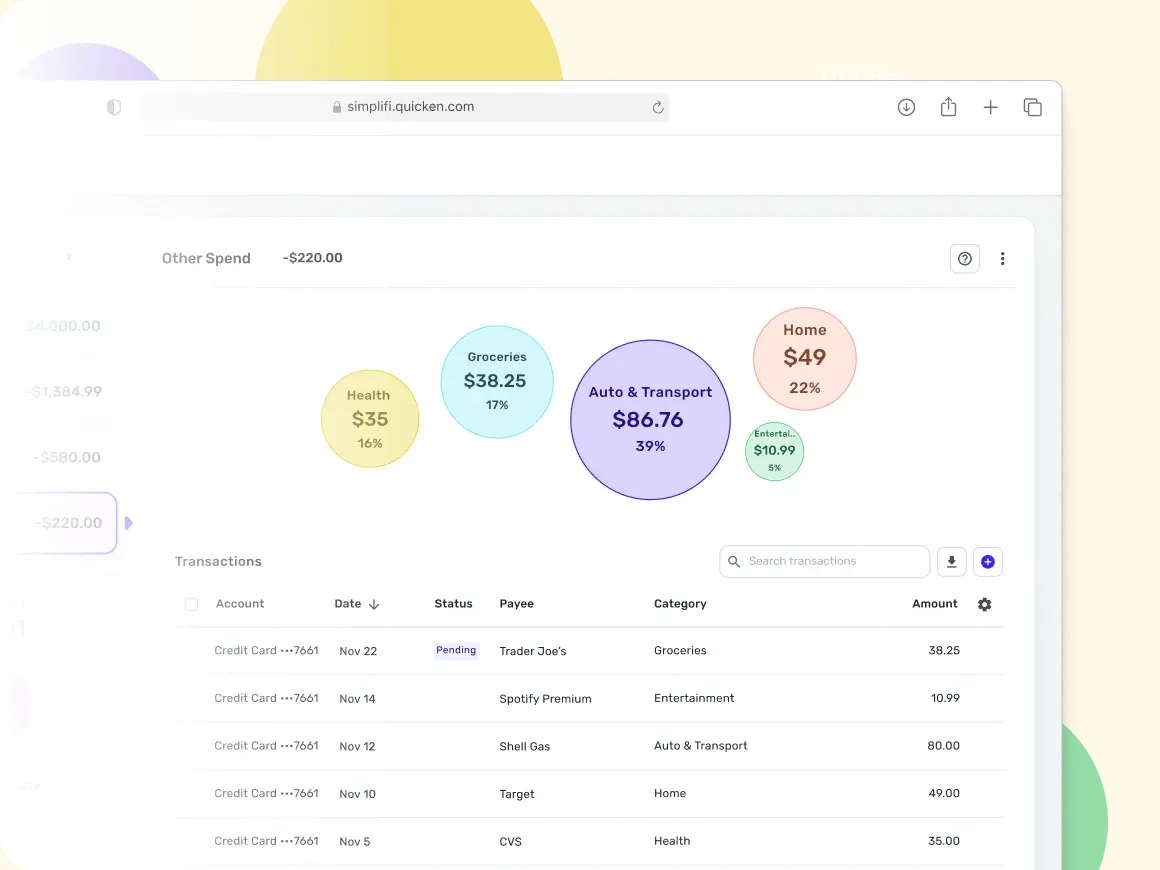
Task: Select the -$580.00 sidebar item
Action: pyautogui.click(x=67, y=457)
